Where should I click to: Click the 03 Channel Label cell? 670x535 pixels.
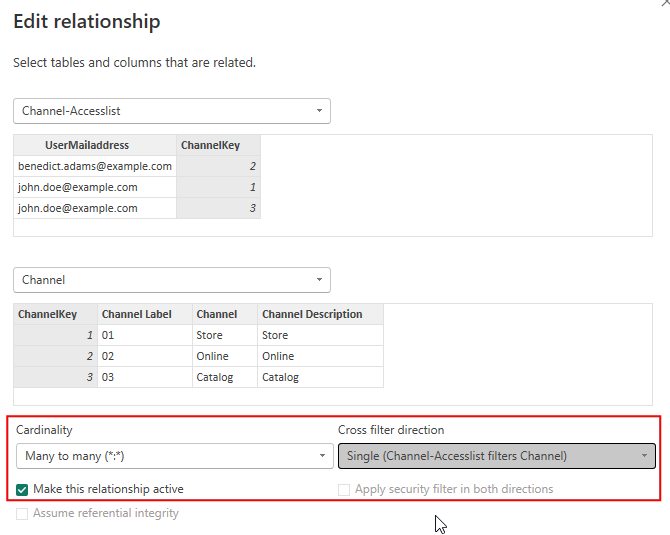110,377
